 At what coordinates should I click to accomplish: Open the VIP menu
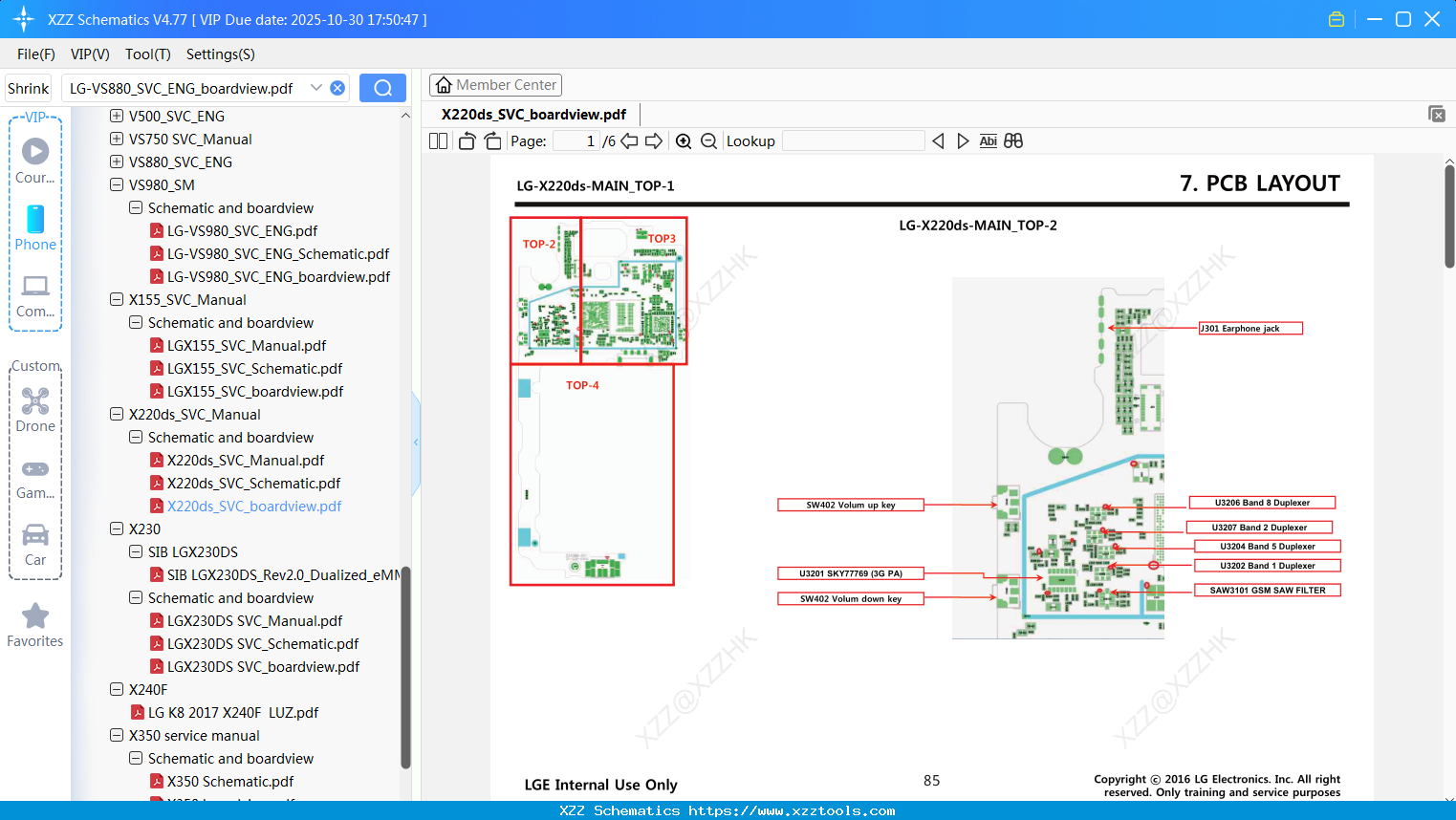(x=89, y=54)
